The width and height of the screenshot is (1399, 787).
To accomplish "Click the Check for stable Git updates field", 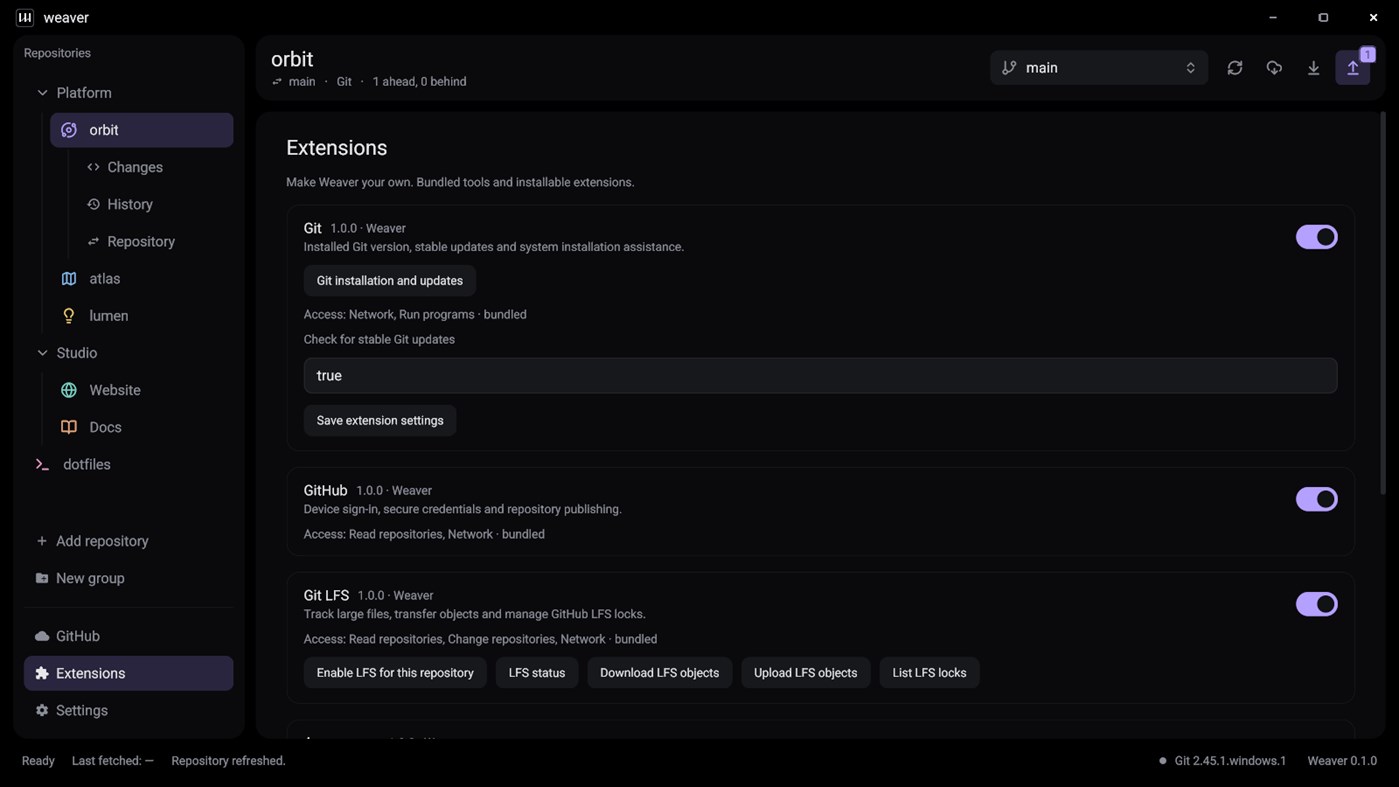I will 820,376.
